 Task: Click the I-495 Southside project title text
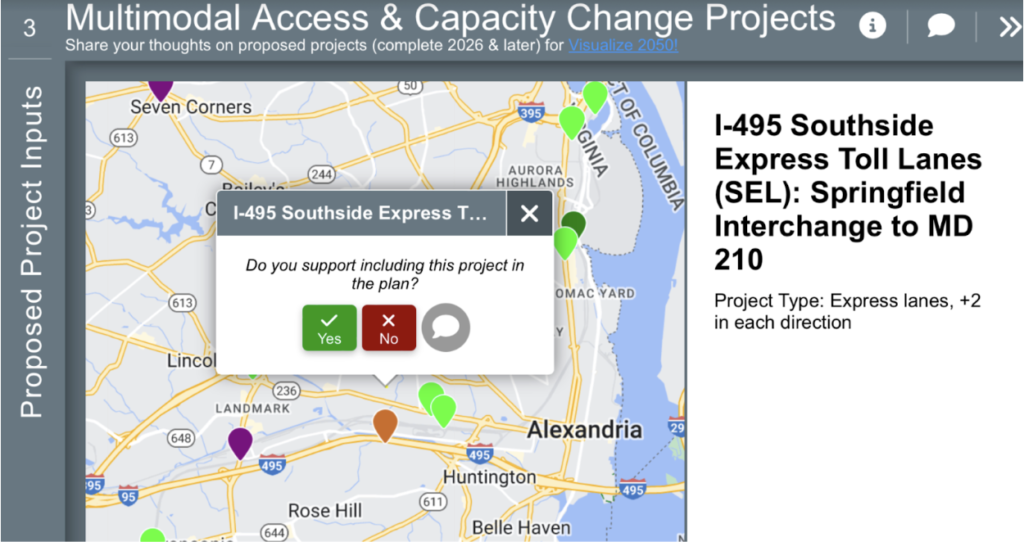tap(848, 192)
